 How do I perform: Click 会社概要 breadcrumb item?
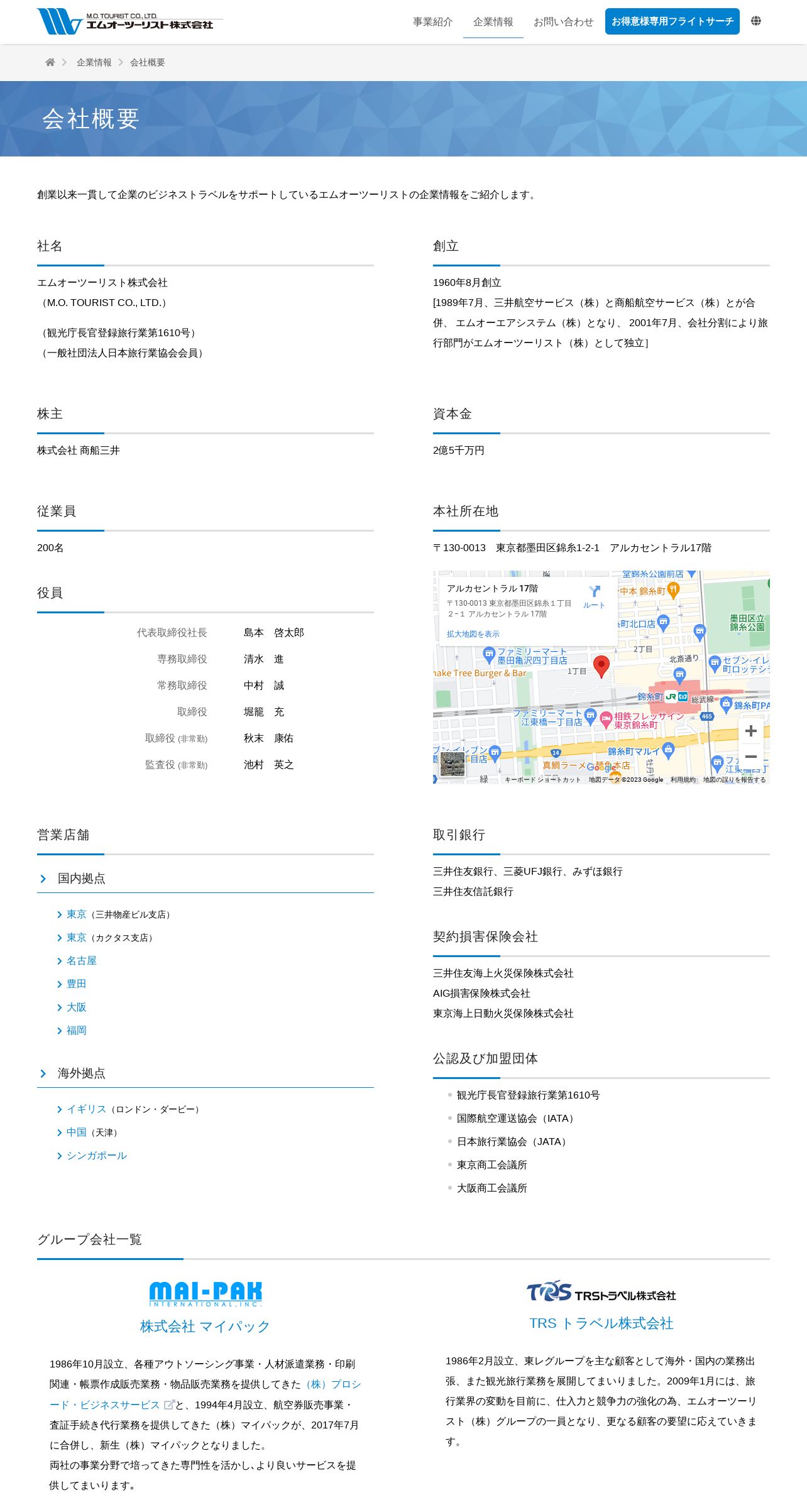[x=148, y=62]
